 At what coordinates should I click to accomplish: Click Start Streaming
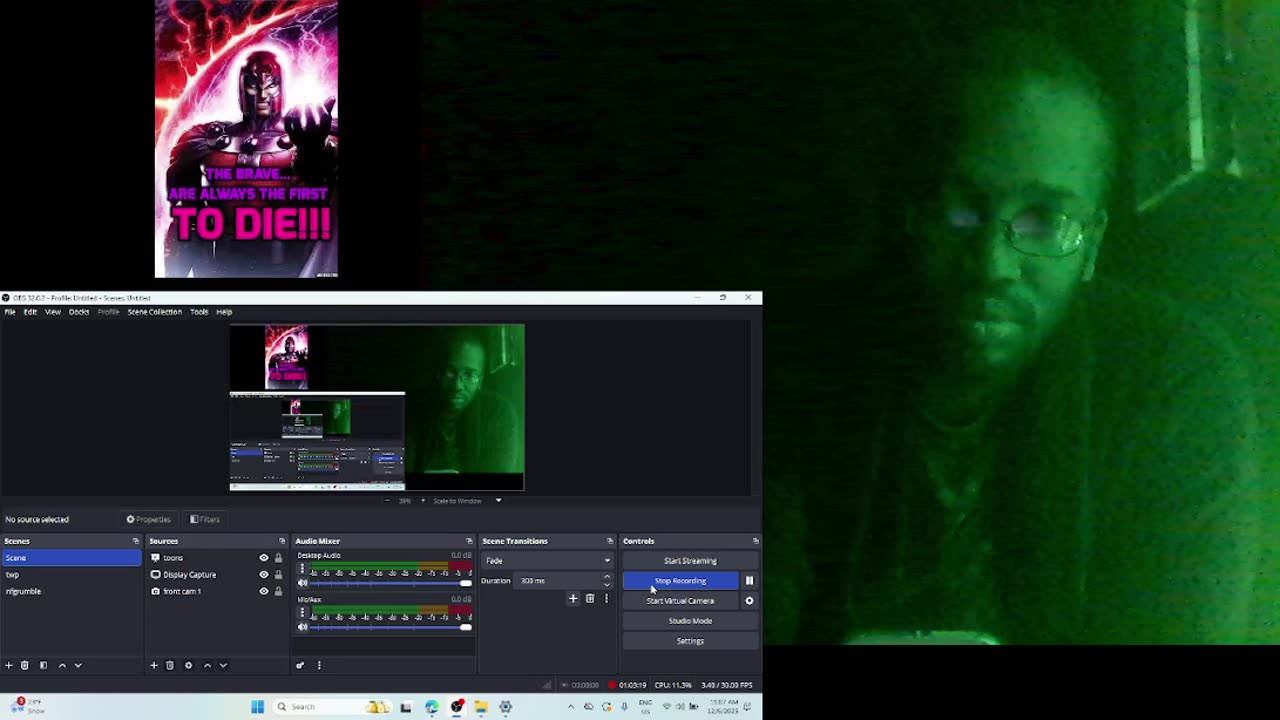click(x=690, y=561)
